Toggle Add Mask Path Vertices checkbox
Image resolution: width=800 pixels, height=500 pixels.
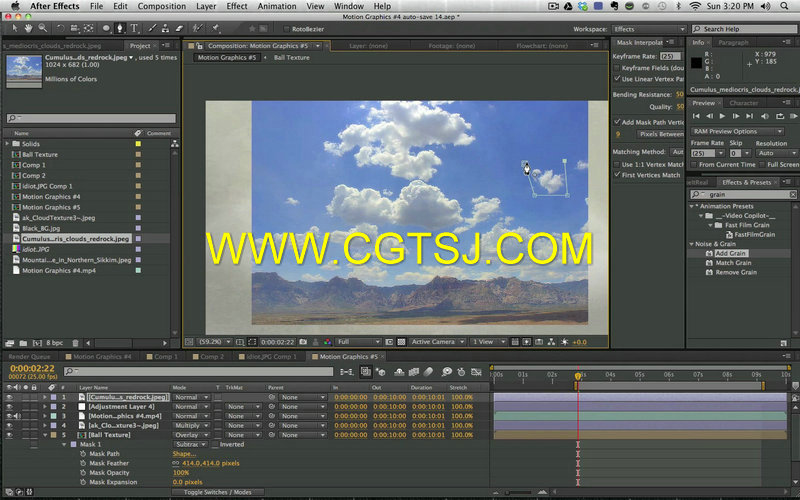pos(616,122)
